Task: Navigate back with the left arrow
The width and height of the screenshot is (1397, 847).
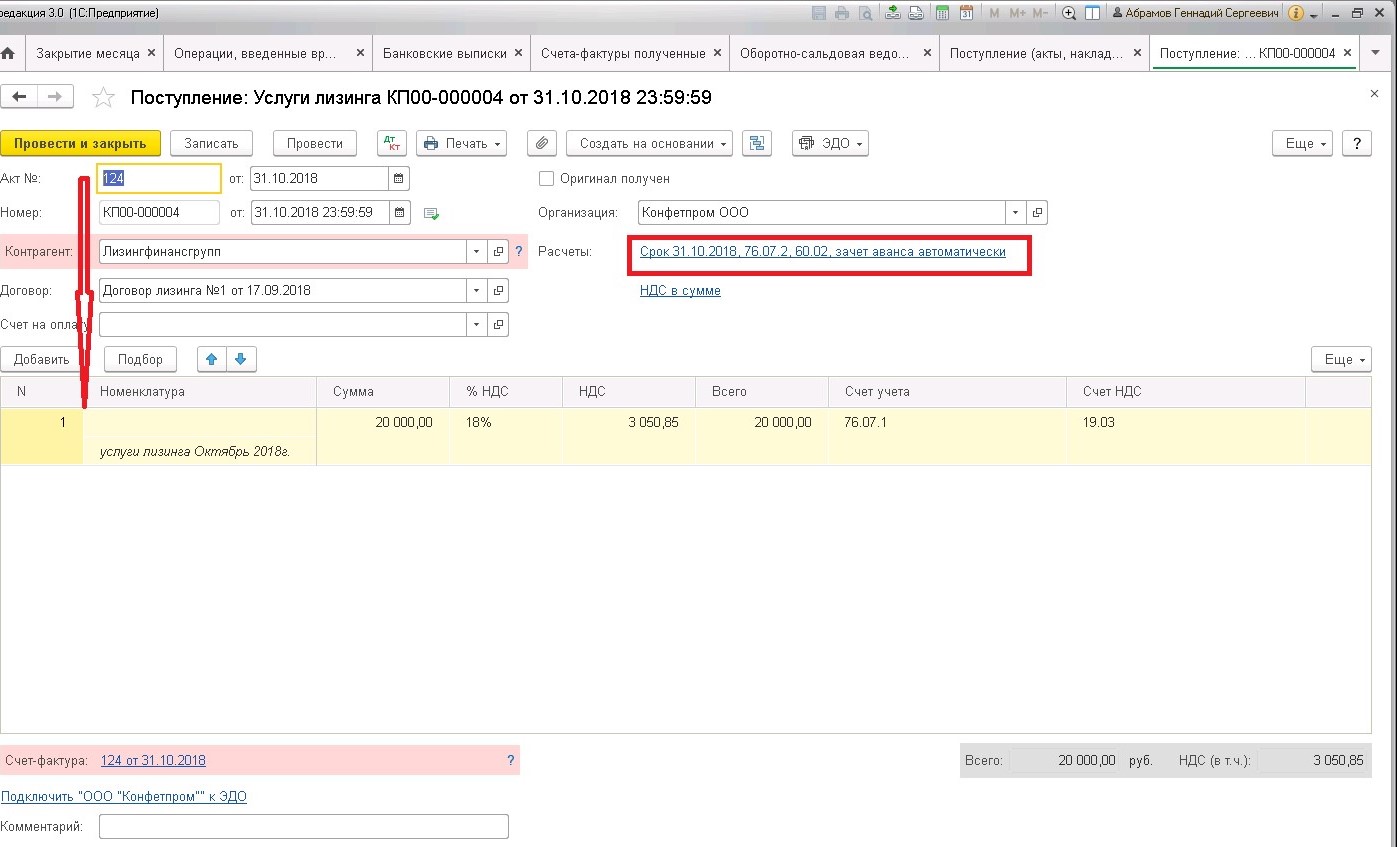Action: [x=19, y=96]
